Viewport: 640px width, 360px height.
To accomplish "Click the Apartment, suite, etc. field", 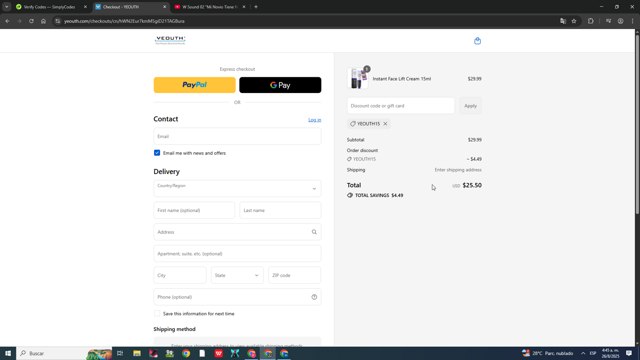I will click(x=237, y=253).
